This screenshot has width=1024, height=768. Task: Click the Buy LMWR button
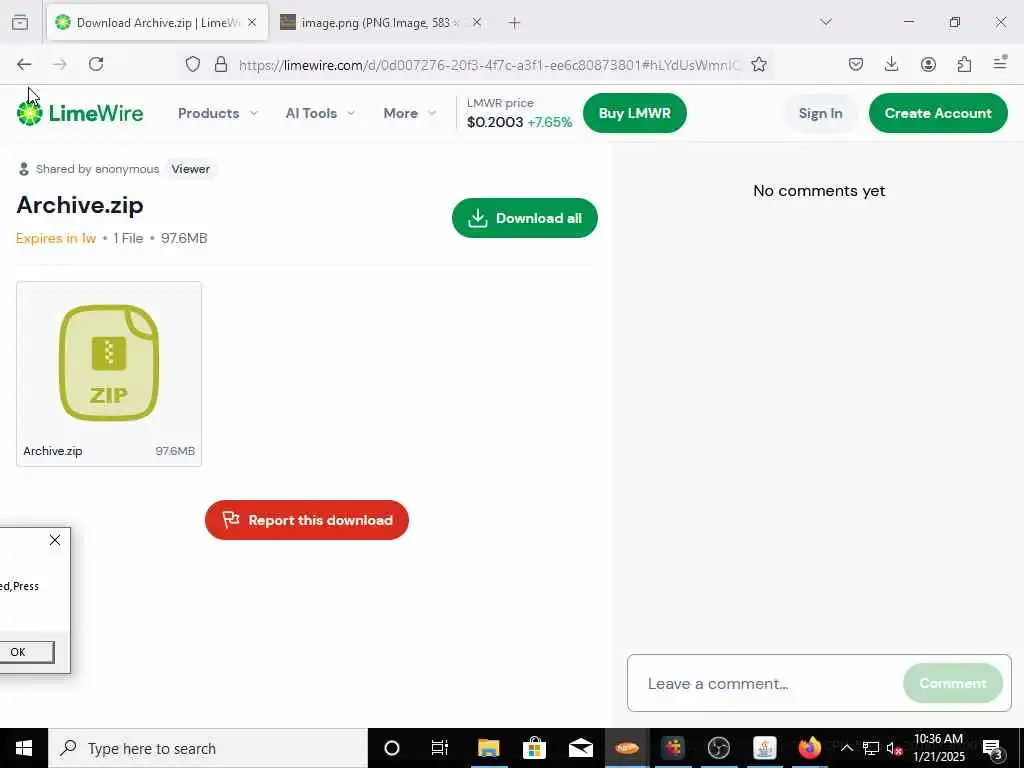635,113
